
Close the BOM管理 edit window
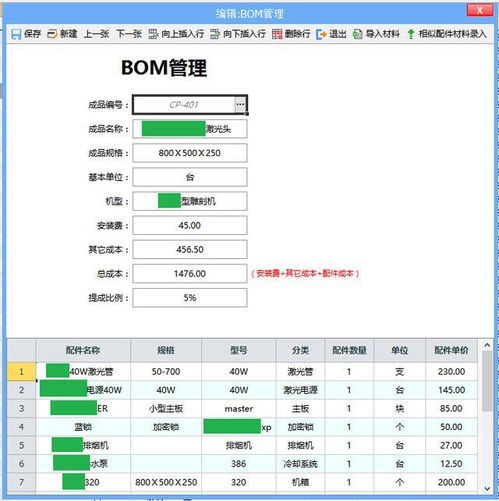tap(480, 10)
